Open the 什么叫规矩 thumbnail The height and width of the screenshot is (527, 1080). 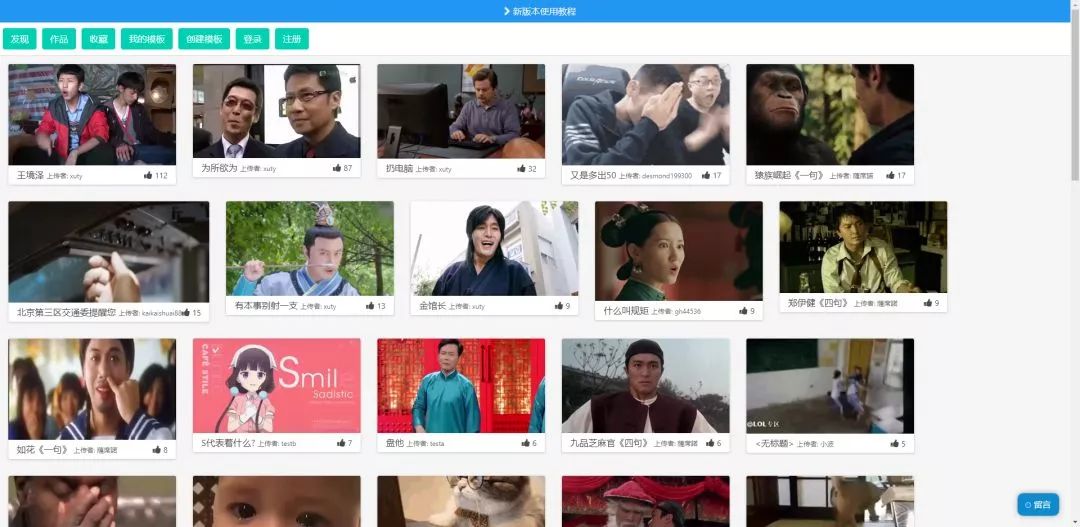point(679,251)
